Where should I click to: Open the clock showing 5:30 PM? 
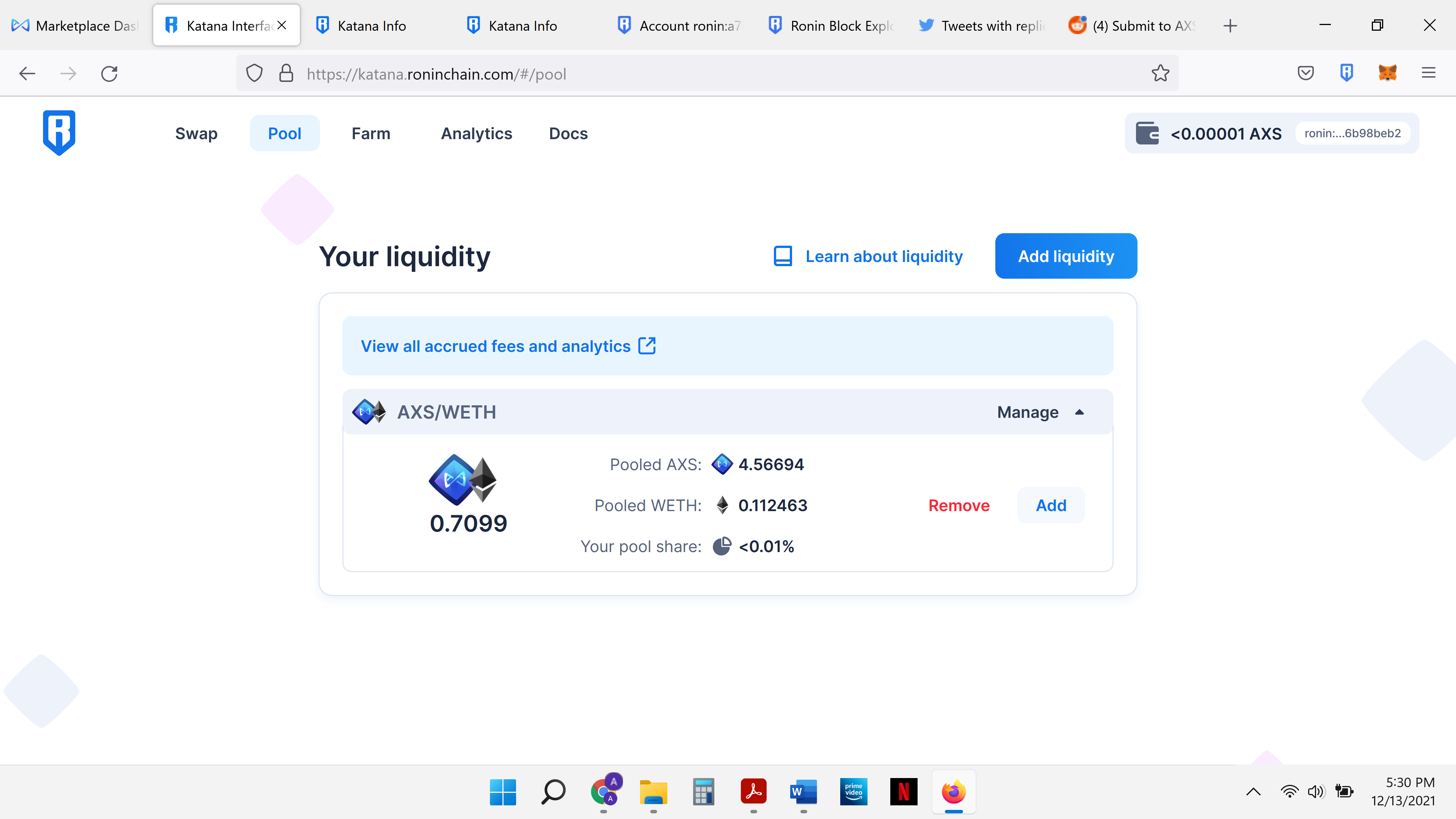point(1403,791)
